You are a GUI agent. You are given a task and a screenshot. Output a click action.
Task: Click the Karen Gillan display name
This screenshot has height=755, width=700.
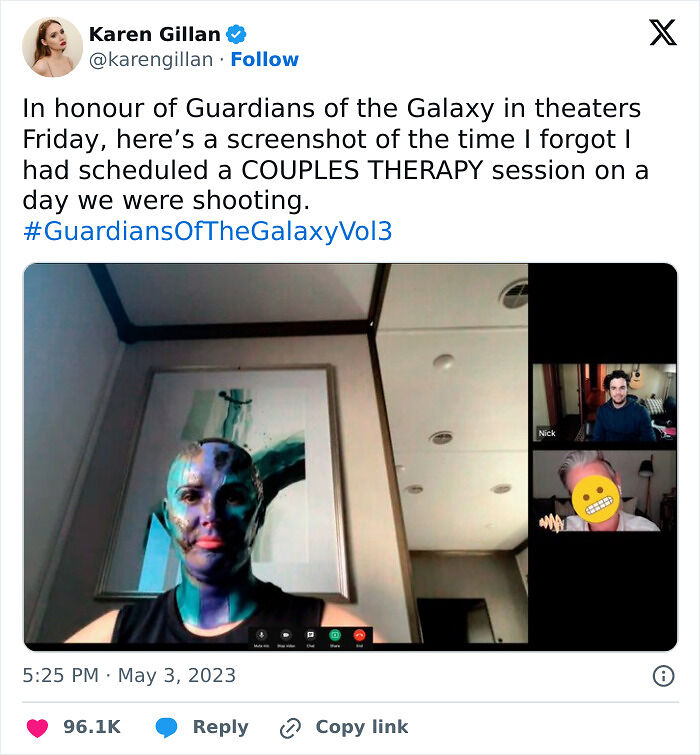[155, 34]
